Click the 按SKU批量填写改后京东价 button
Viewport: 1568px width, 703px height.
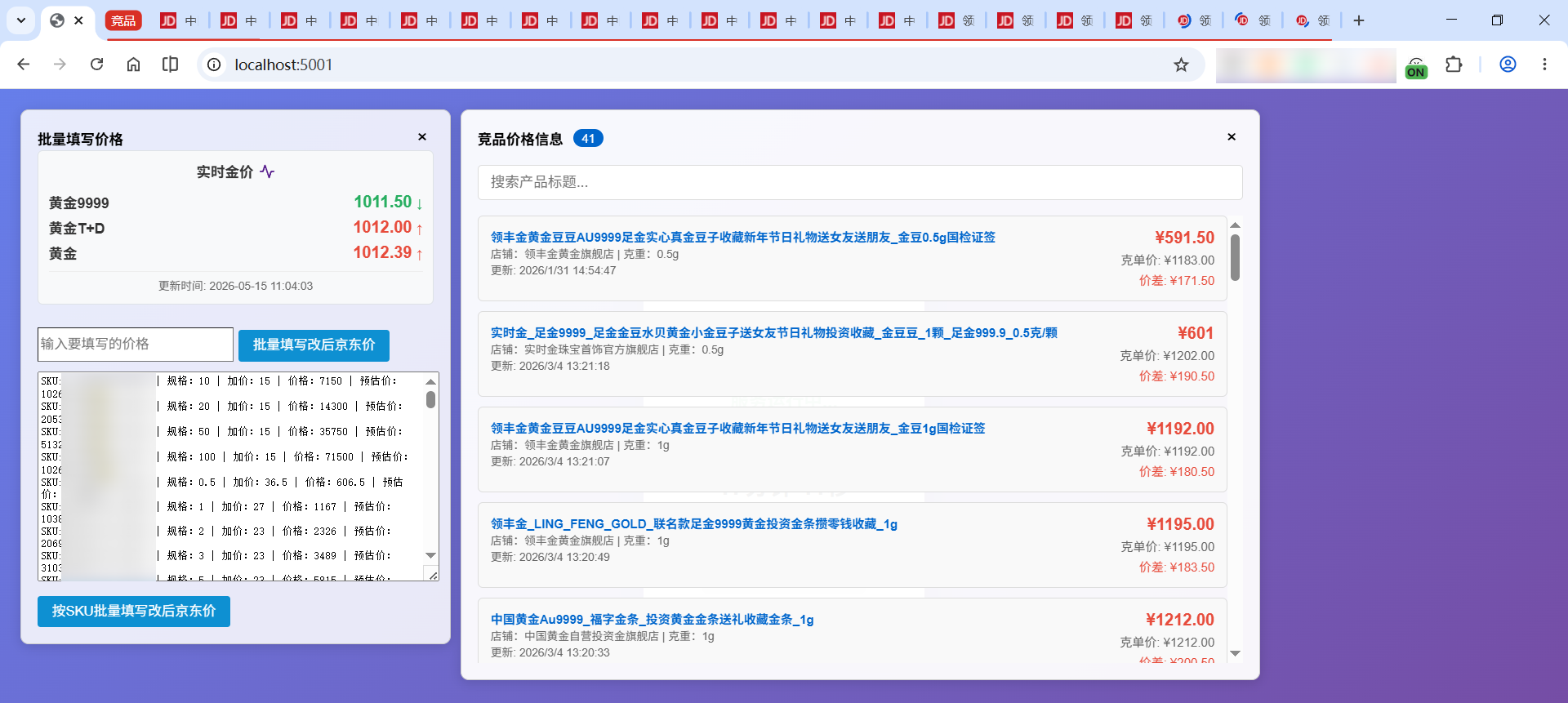(134, 612)
